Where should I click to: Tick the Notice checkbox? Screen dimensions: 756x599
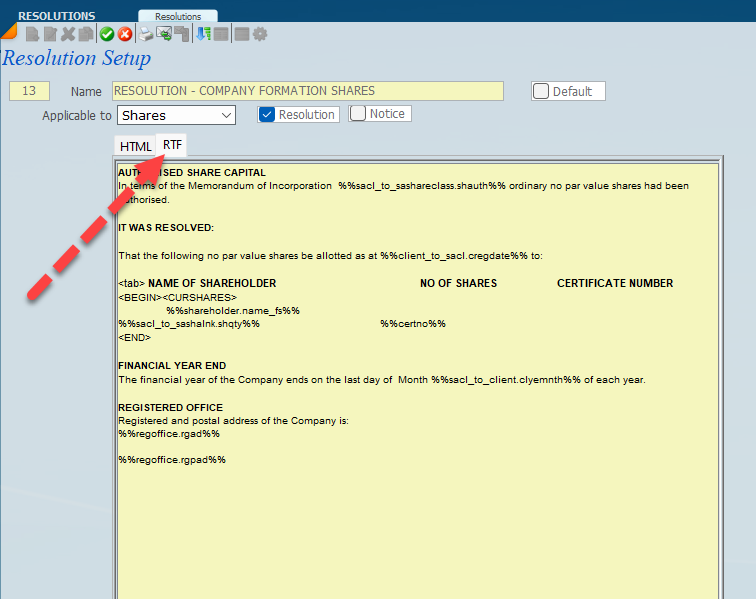coord(358,114)
